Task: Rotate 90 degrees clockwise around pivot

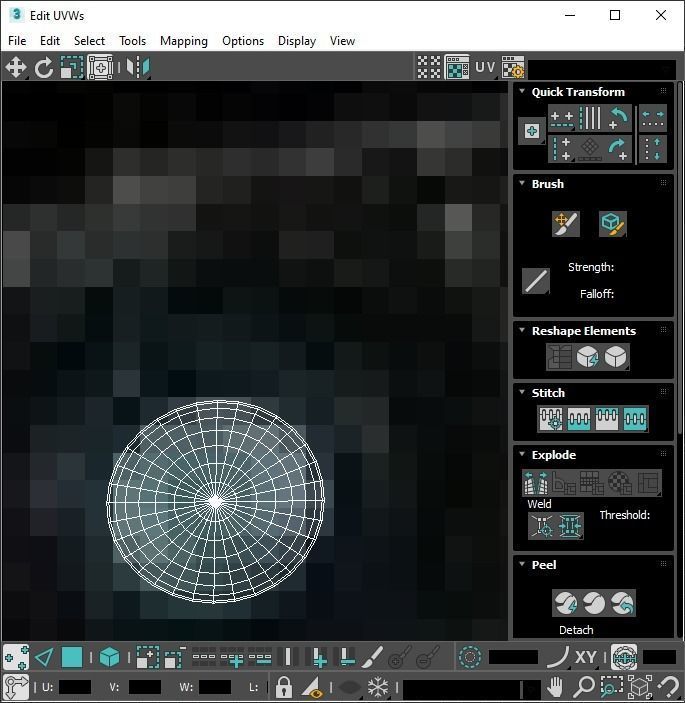Action: [618, 149]
